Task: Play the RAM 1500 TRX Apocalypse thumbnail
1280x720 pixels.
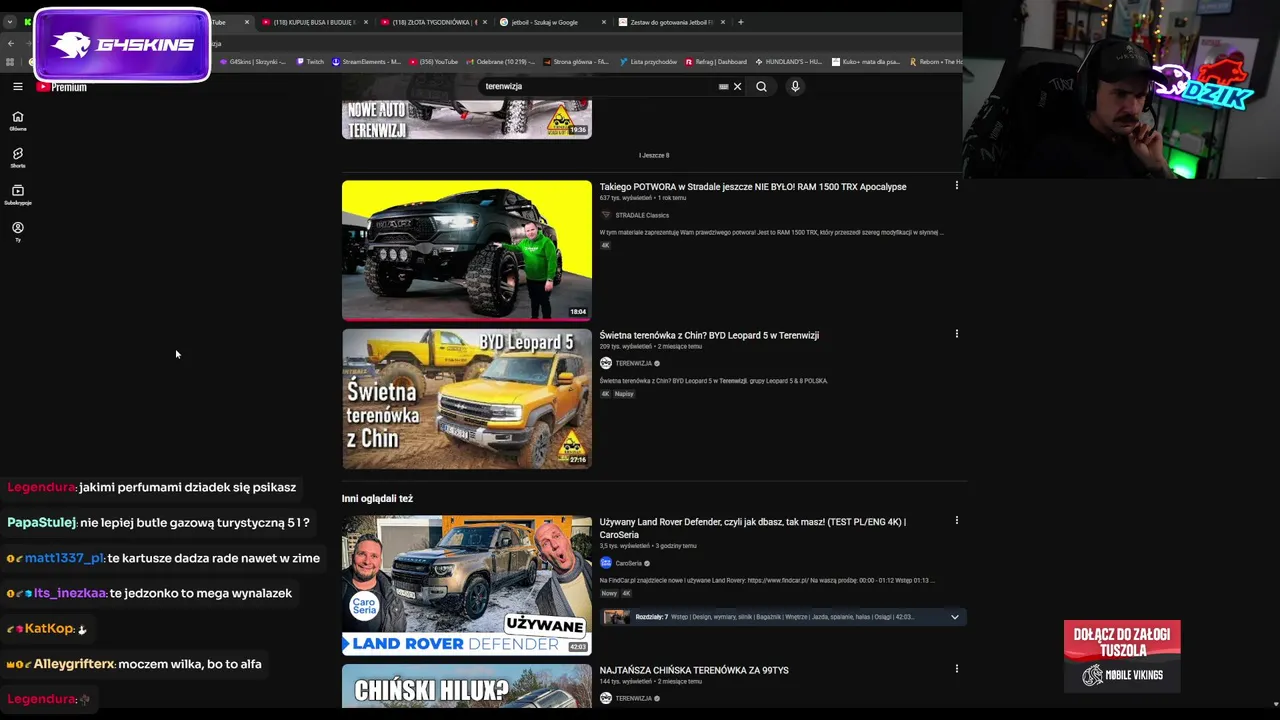Action: click(467, 250)
